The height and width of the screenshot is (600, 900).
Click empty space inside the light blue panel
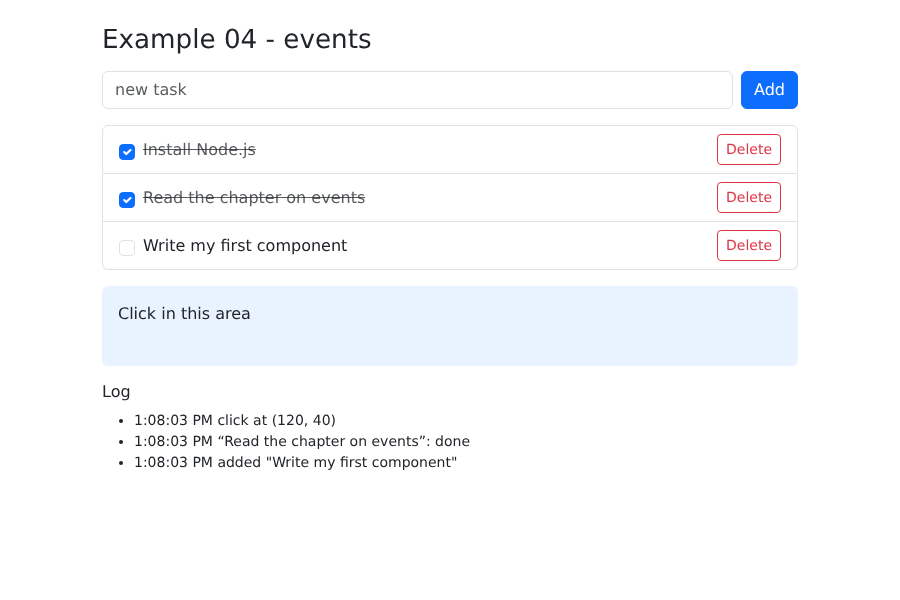pyautogui.click(x=517, y=339)
